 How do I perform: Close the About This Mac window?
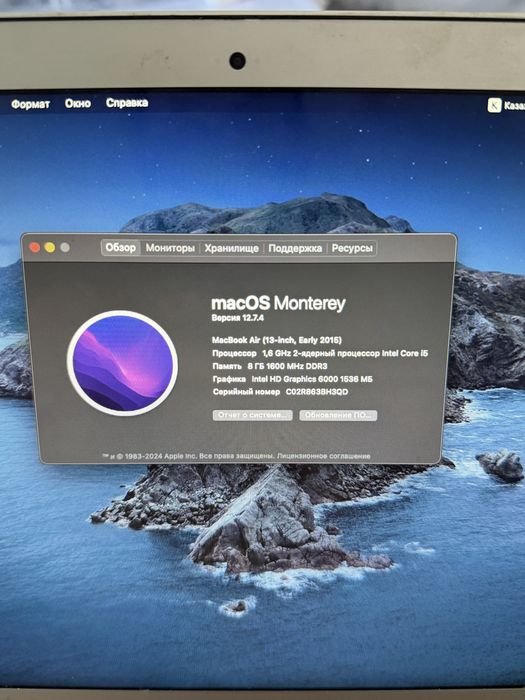(34, 247)
